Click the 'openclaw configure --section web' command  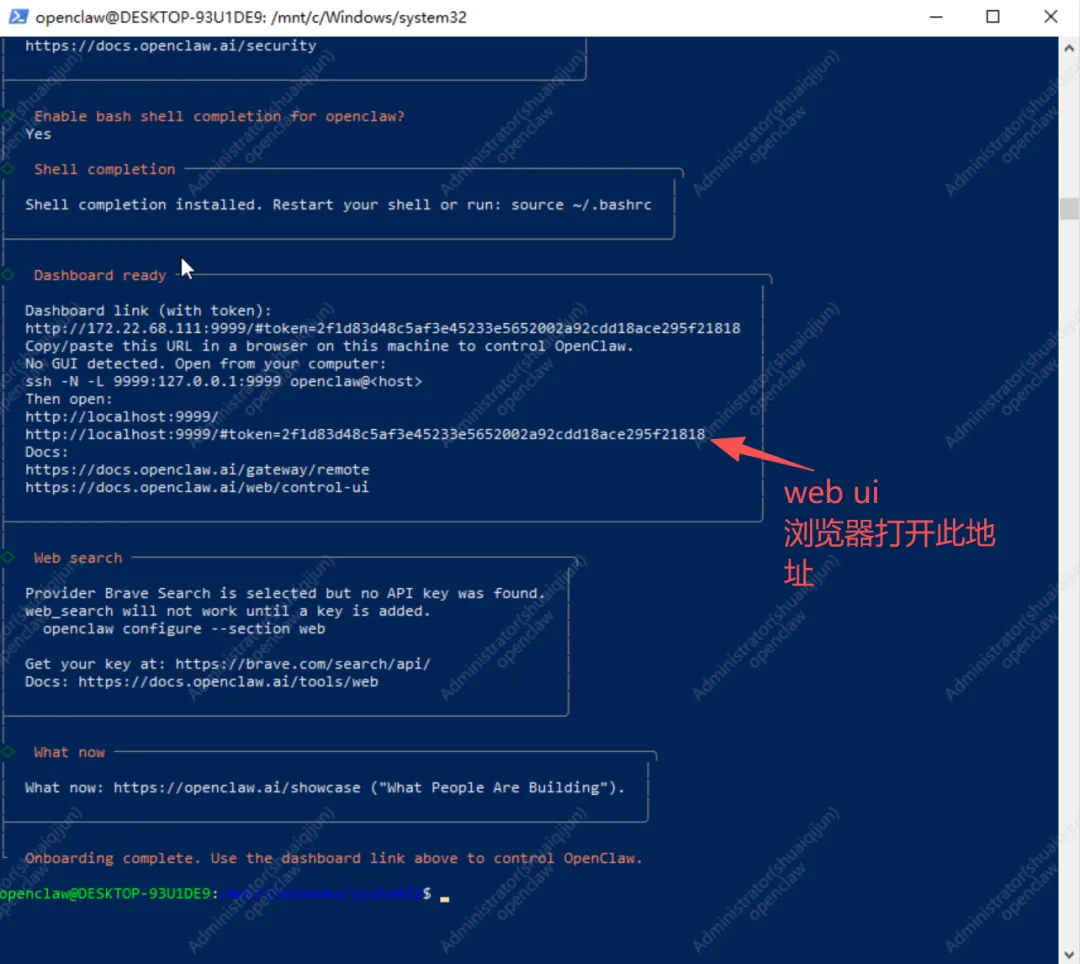pyautogui.click(x=184, y=629)
